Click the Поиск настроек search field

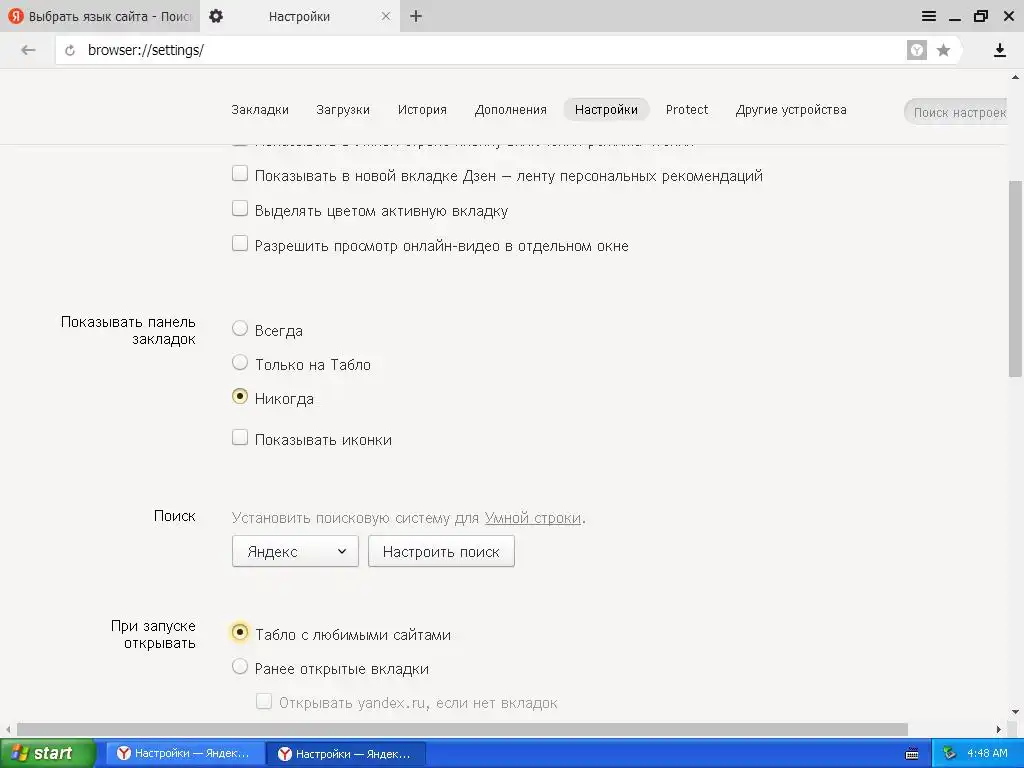tap(957, 112)
